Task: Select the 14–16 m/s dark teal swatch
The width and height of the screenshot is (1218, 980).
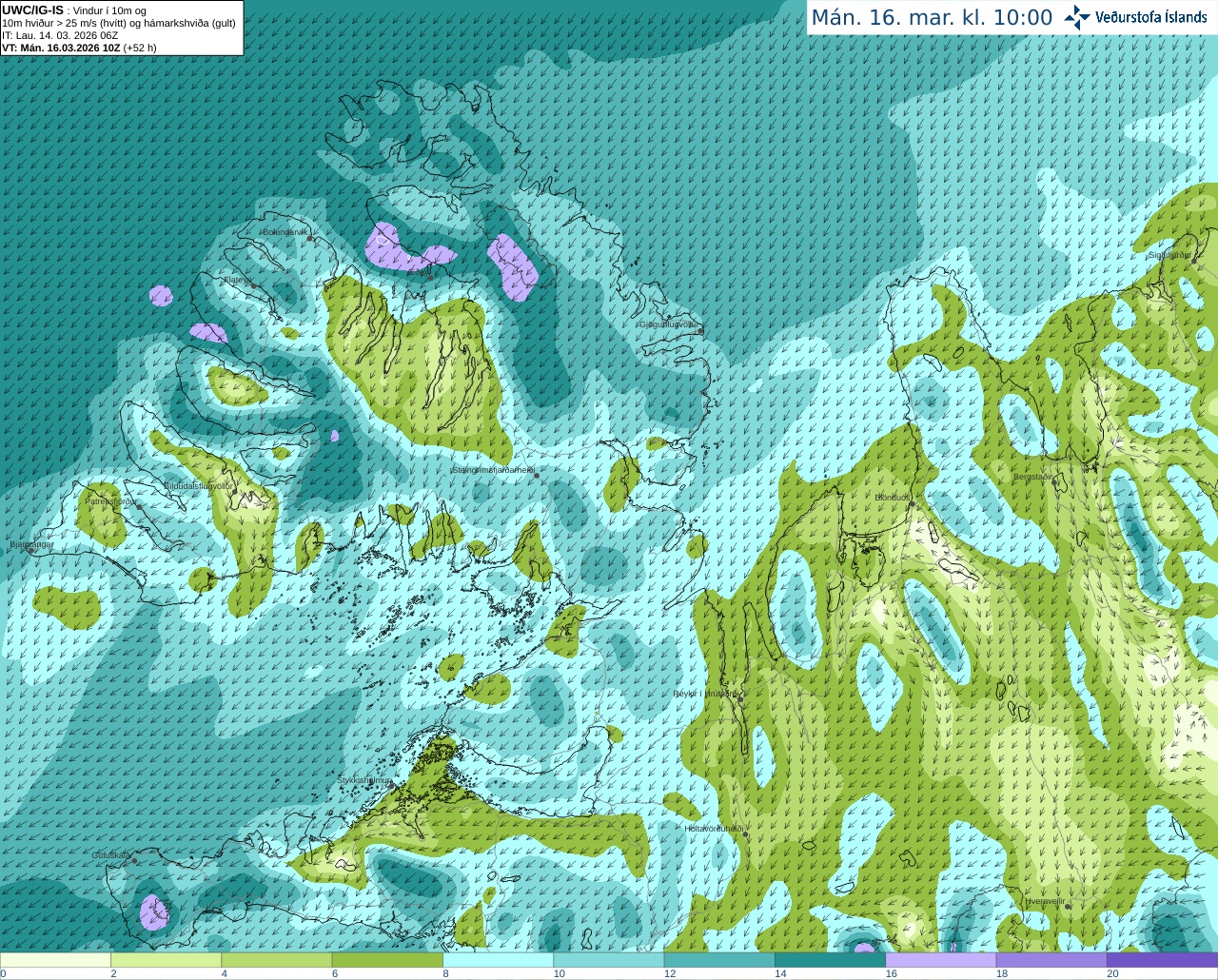Action: [830, 960]
